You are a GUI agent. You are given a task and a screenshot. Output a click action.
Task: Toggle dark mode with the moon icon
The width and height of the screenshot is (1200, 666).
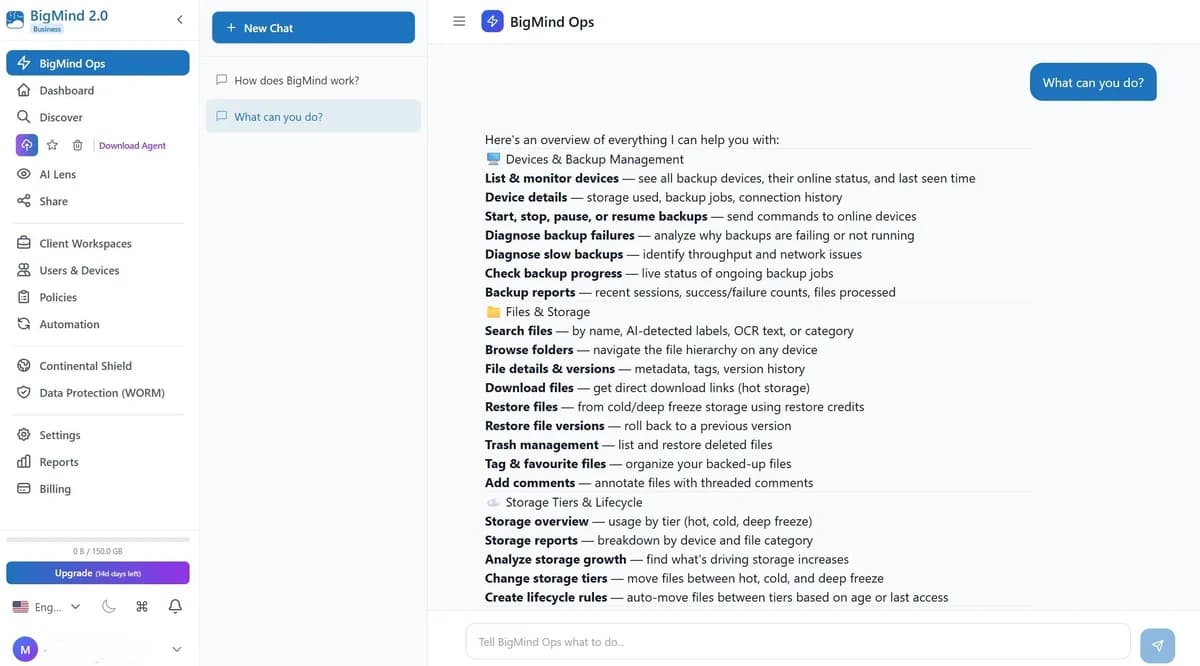point(109,606)
